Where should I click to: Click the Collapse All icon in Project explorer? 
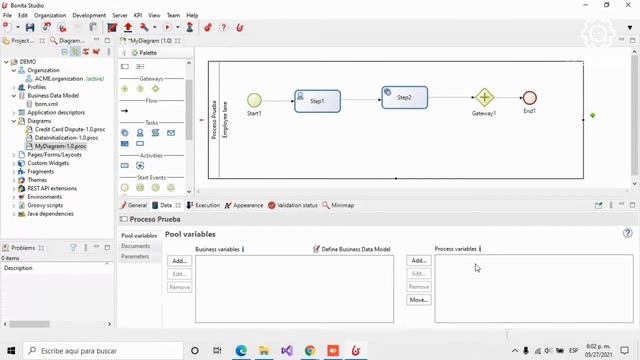[64, 52]
